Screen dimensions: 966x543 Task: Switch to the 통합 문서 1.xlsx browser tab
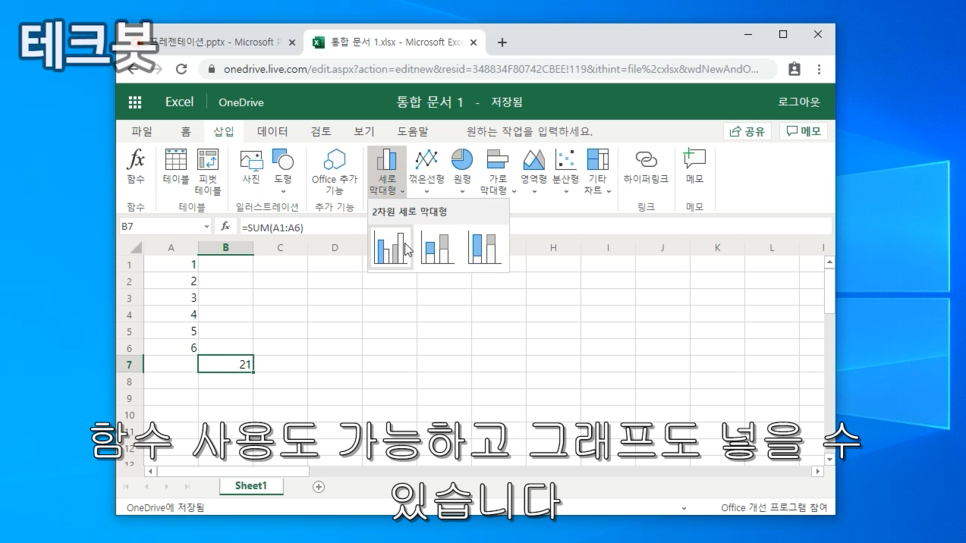click(394, 42)
